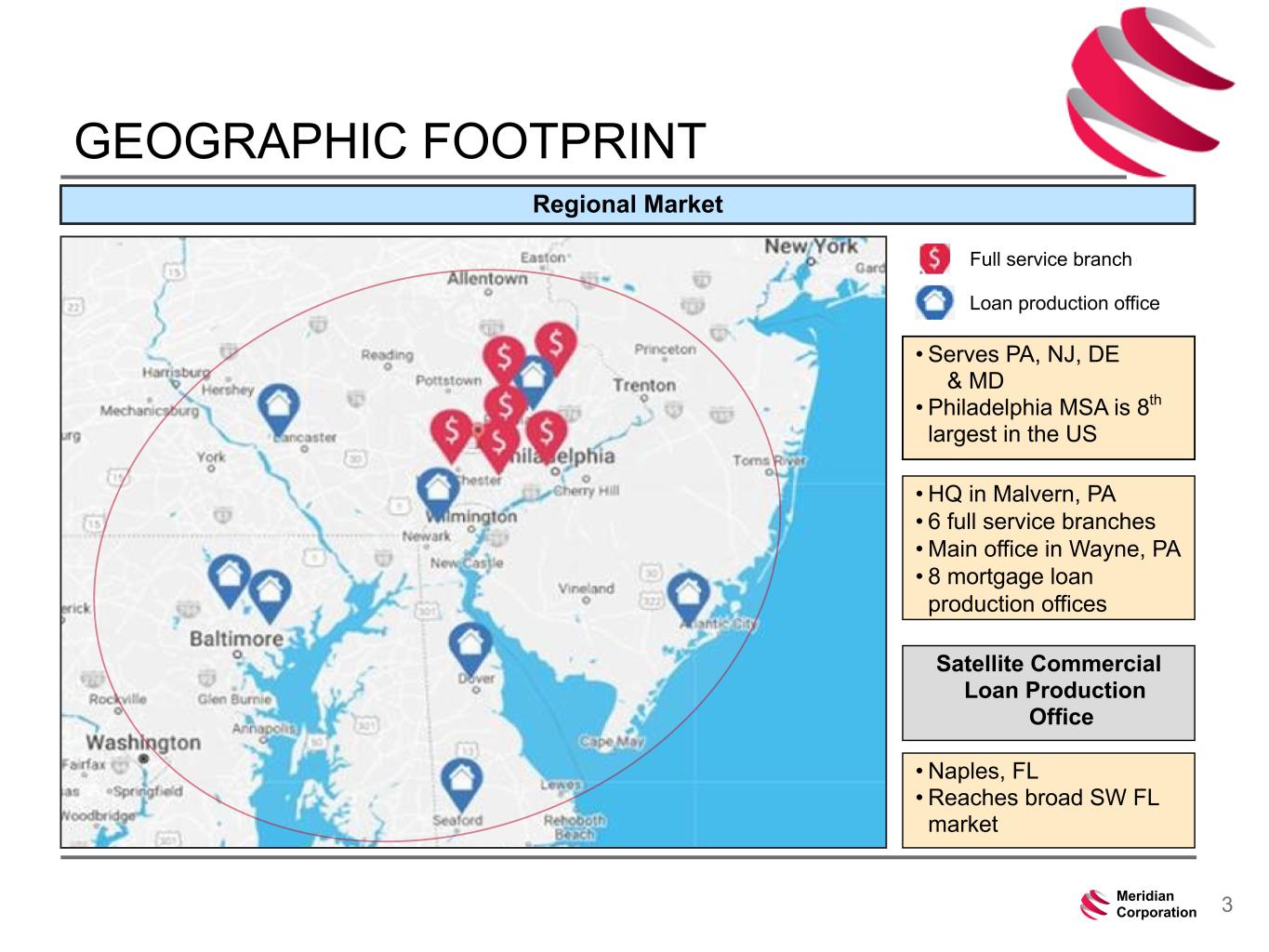Click the Baltimore map label
Viewport: 1269px width, 952px height.
236,639
